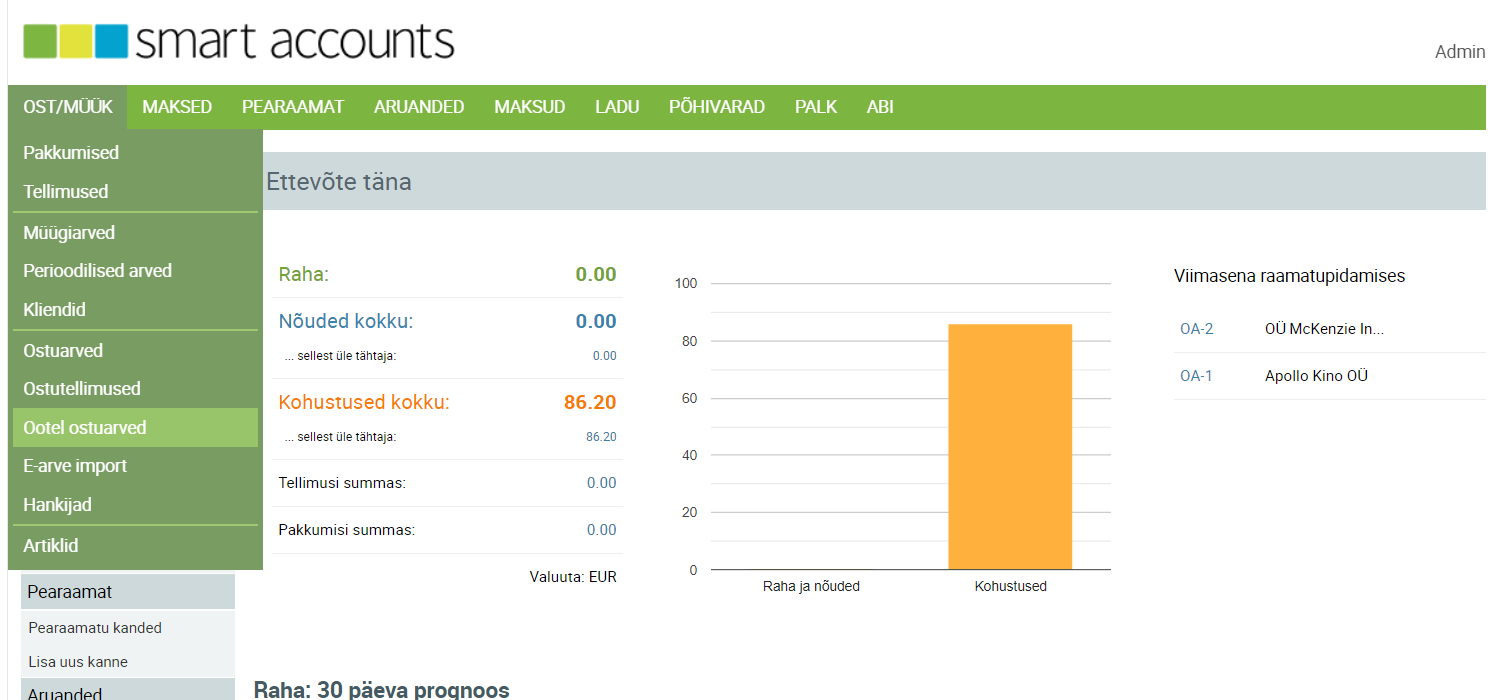Choose Kliendid in the menu
The image size is (1488, 700).
(x=135, y=310)
